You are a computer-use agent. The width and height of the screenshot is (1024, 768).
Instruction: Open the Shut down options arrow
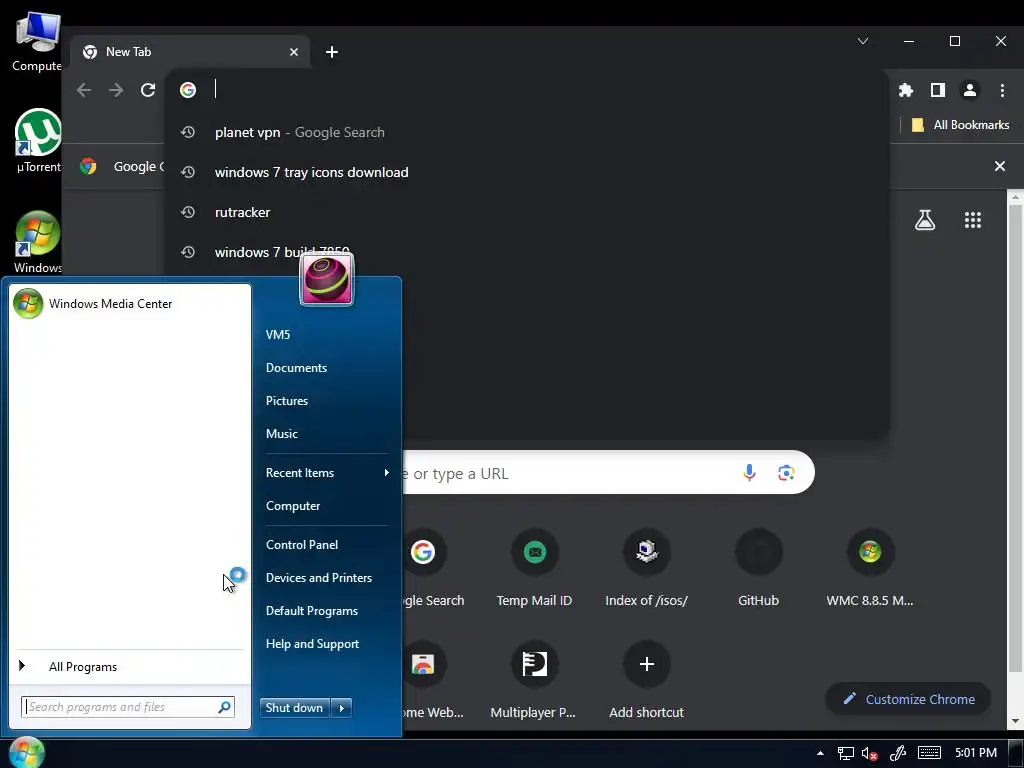[342, 708]
